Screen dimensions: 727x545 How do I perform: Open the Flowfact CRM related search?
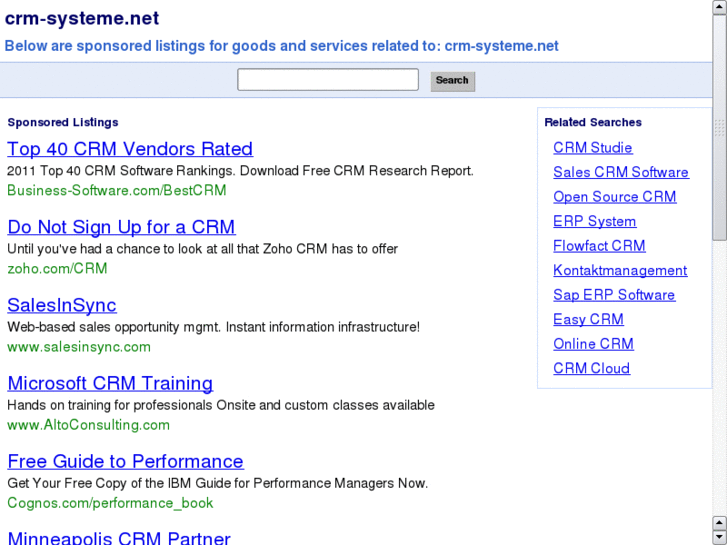599,246
